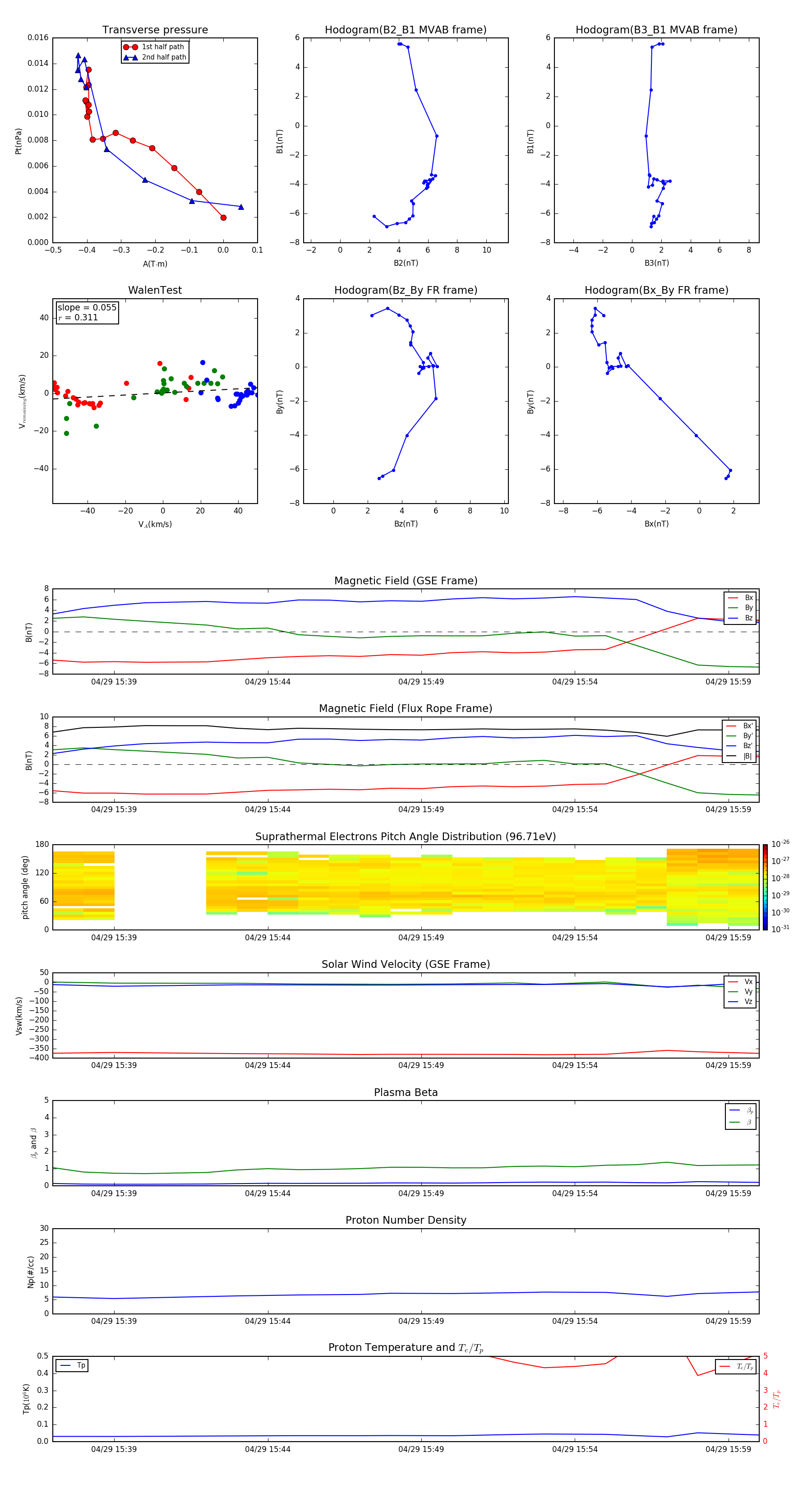Screen dimensions: 812x1489
Task: Click 'Proton Number Density' plot title
Action: 406,1220
